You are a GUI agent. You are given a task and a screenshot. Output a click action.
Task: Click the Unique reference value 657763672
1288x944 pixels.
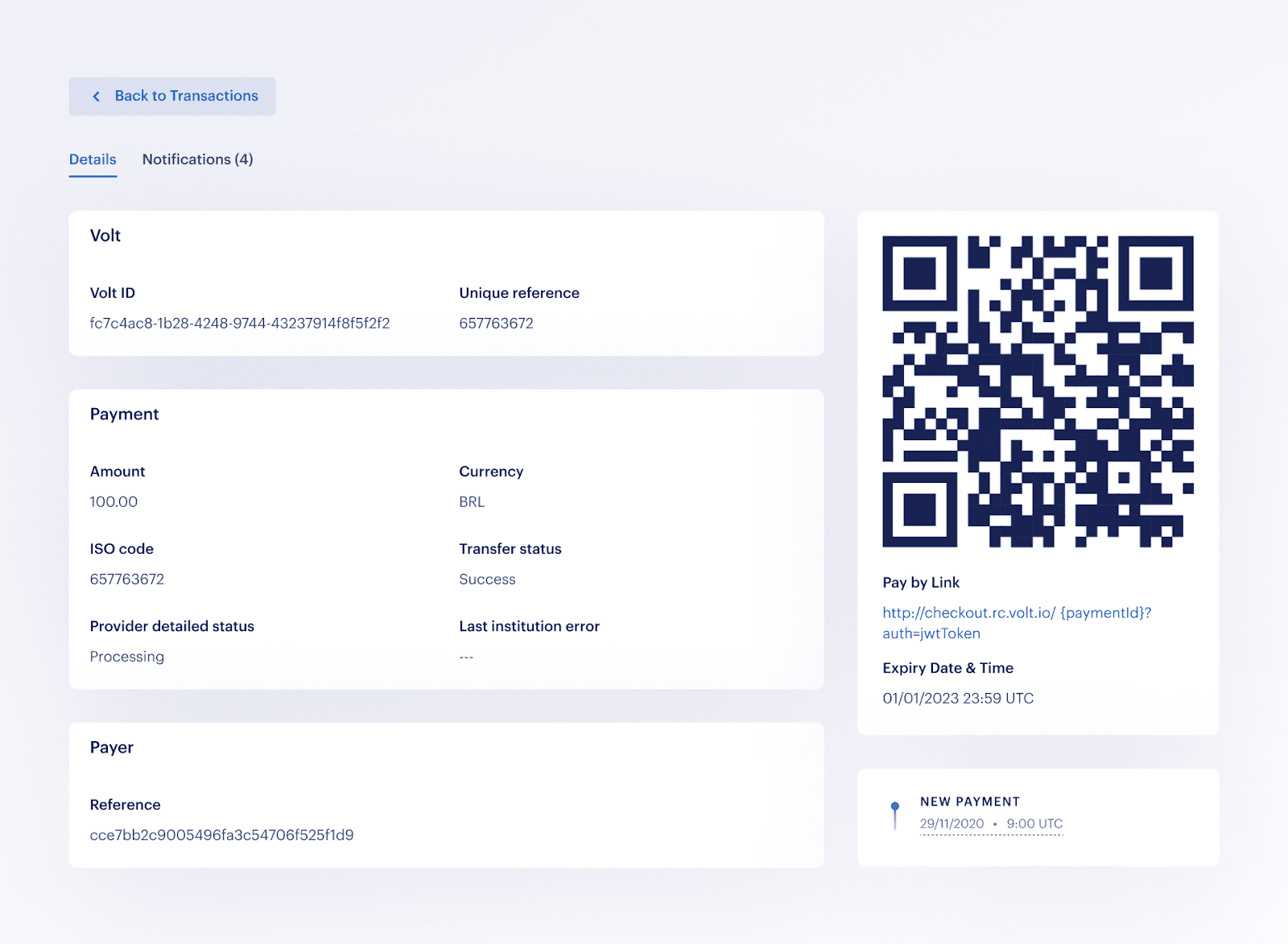point(496,323)
